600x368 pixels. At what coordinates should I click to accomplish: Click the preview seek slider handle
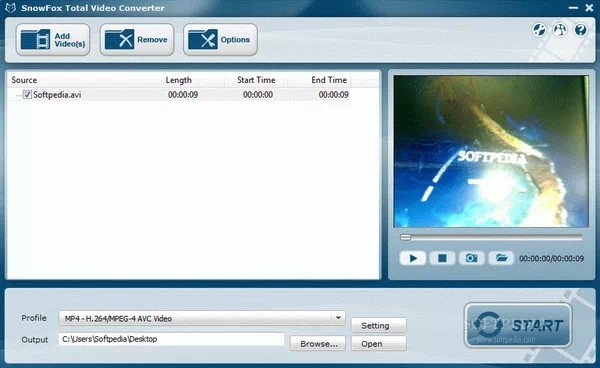click(x=405, y=238)
